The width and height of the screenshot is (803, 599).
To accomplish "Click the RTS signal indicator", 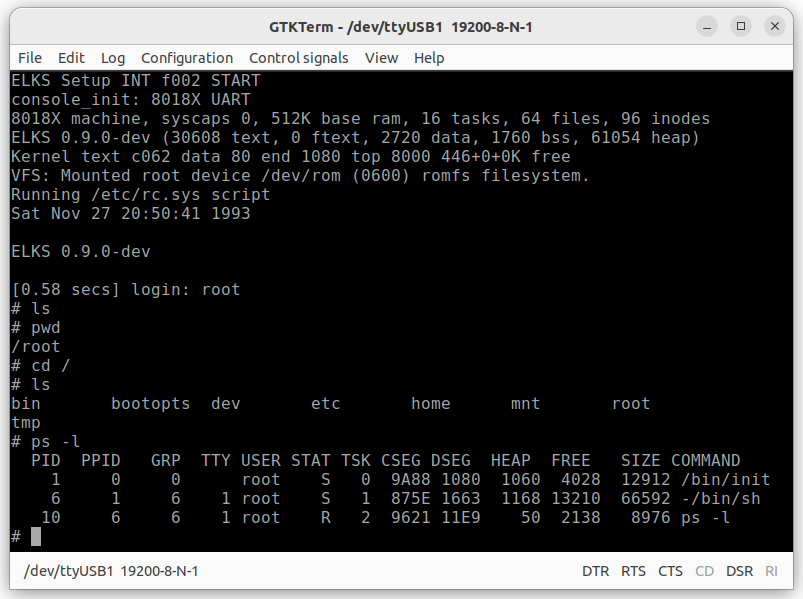I will [x=633, y=571].
